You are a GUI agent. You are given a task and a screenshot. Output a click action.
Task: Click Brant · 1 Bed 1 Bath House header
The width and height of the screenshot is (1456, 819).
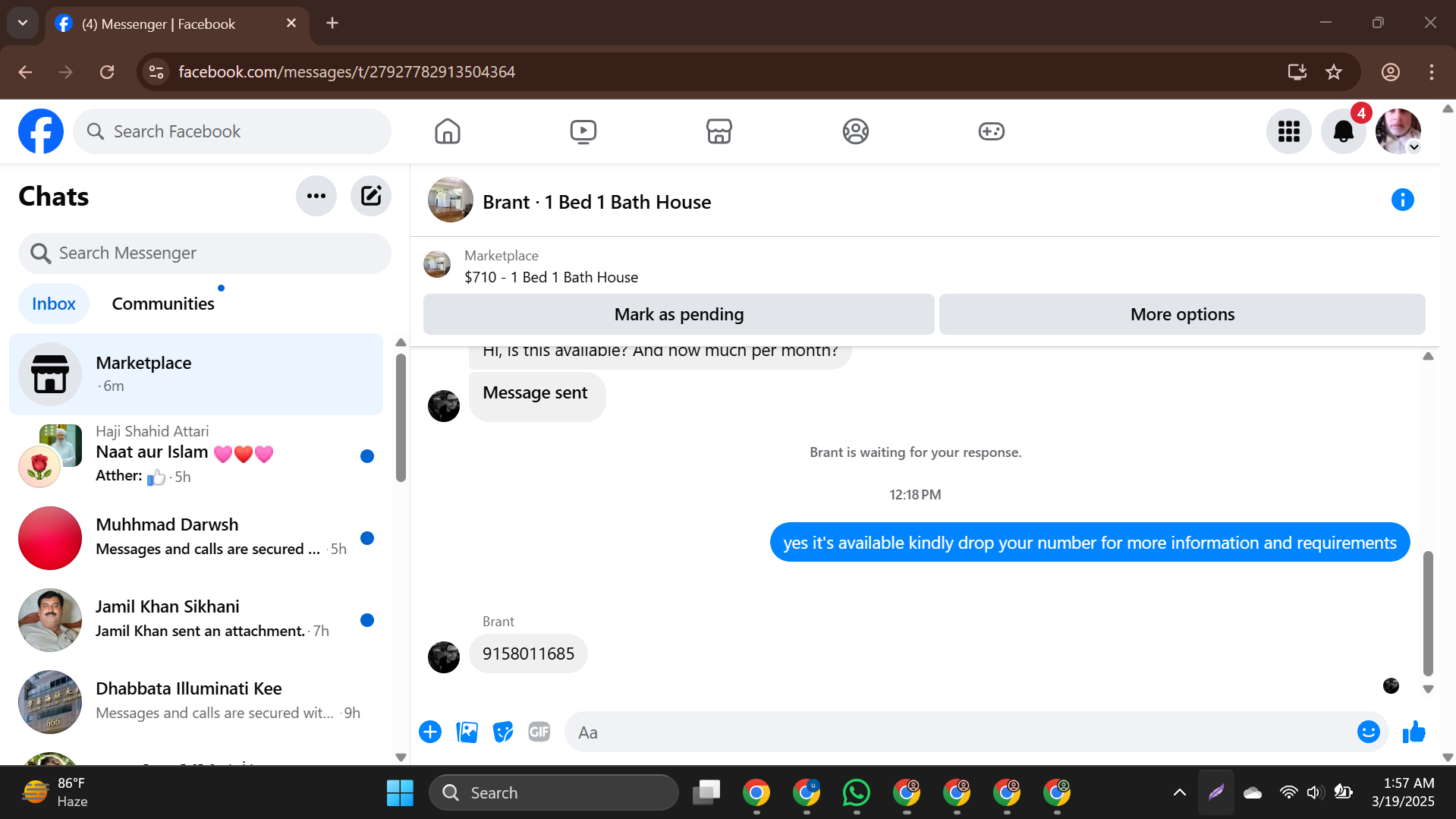point(597,202)
